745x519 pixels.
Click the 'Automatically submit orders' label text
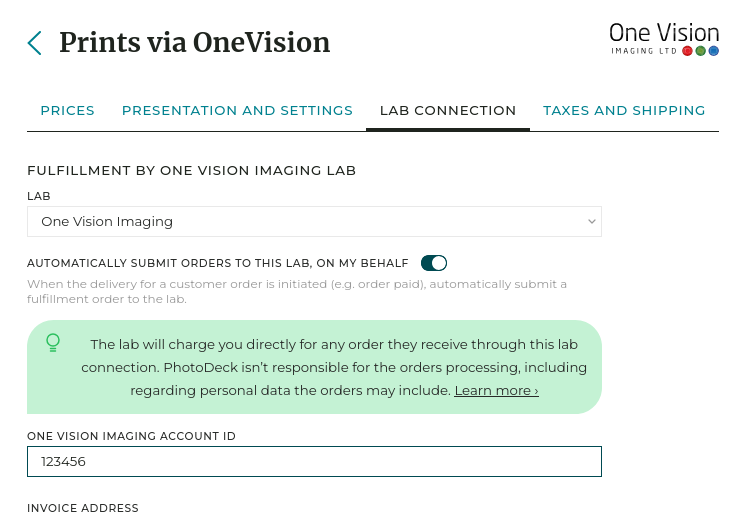point(217,263)
